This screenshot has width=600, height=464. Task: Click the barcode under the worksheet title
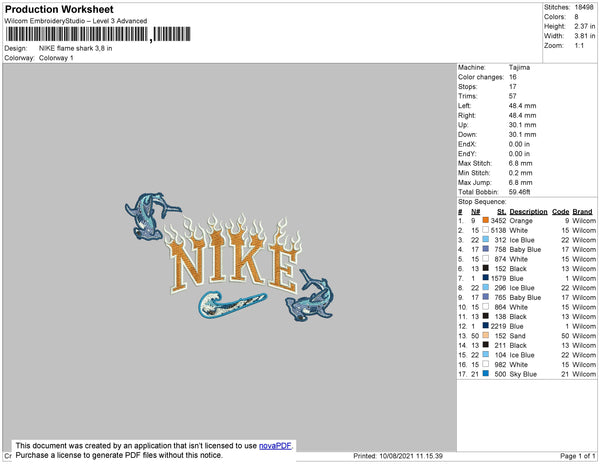pyautogui.click(x=98, y=34)
